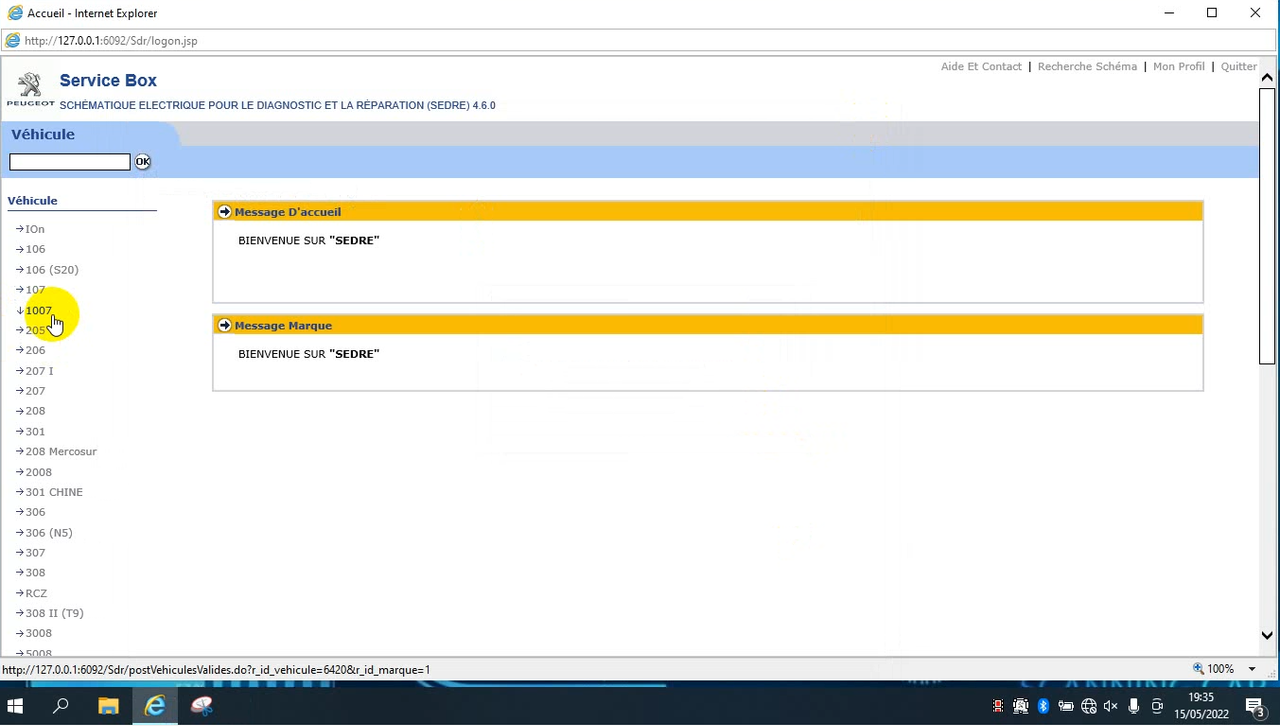The width and height of the screenshot is (1280, 726).
Task: Click the taskbar clock showing 19:35
Action: (1201, 705)
